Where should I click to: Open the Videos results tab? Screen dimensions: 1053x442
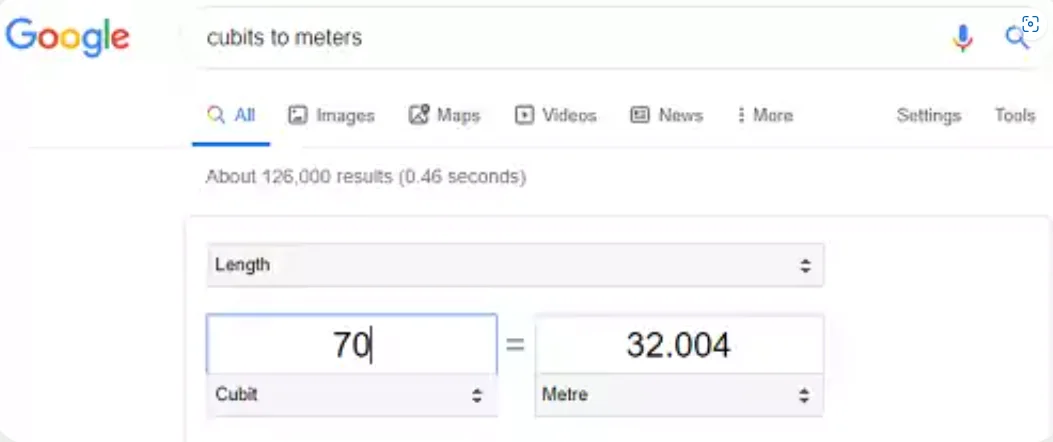coord(555,115)
